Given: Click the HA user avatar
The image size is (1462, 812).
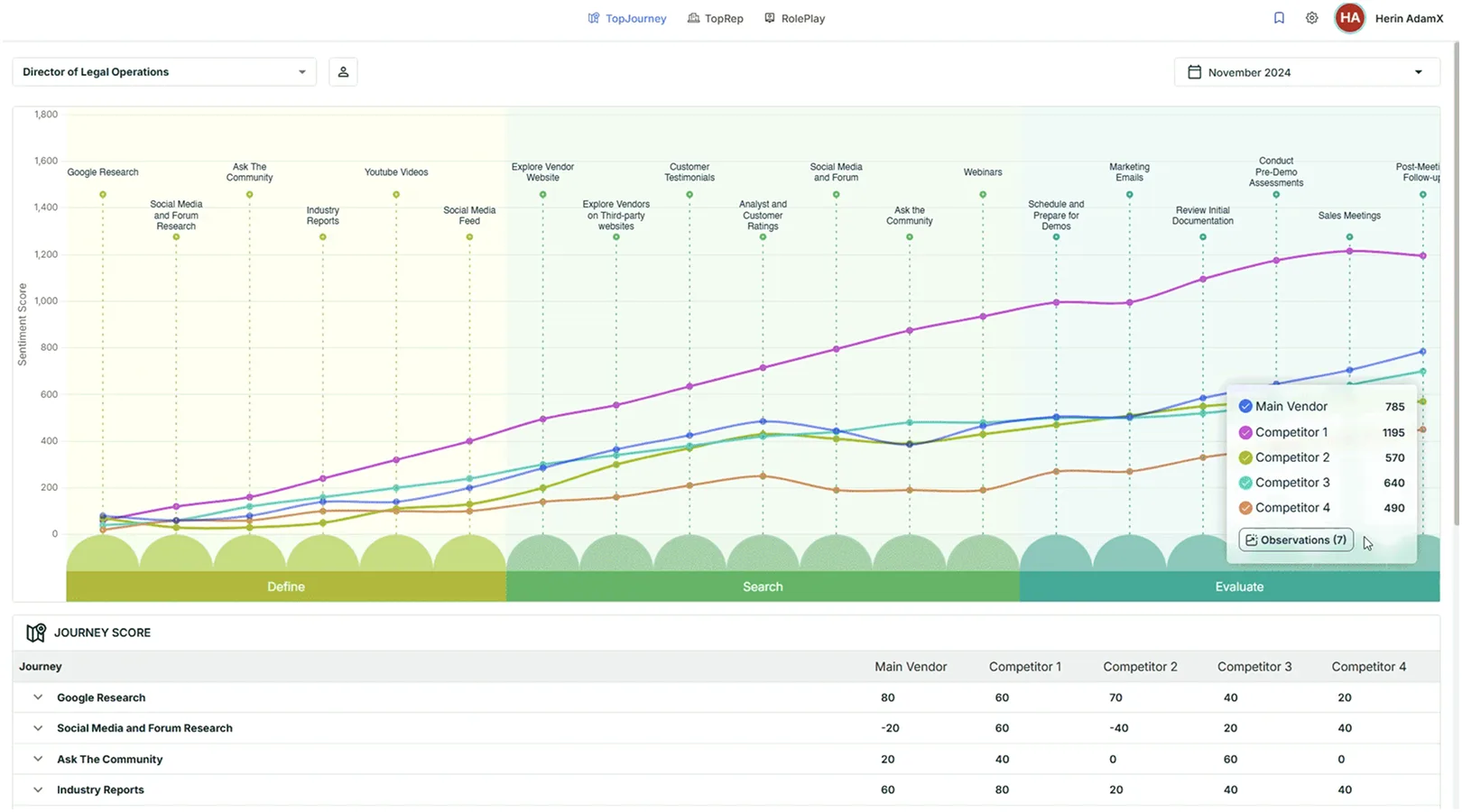Looking at the screenshot, I should coord(1349,18).
